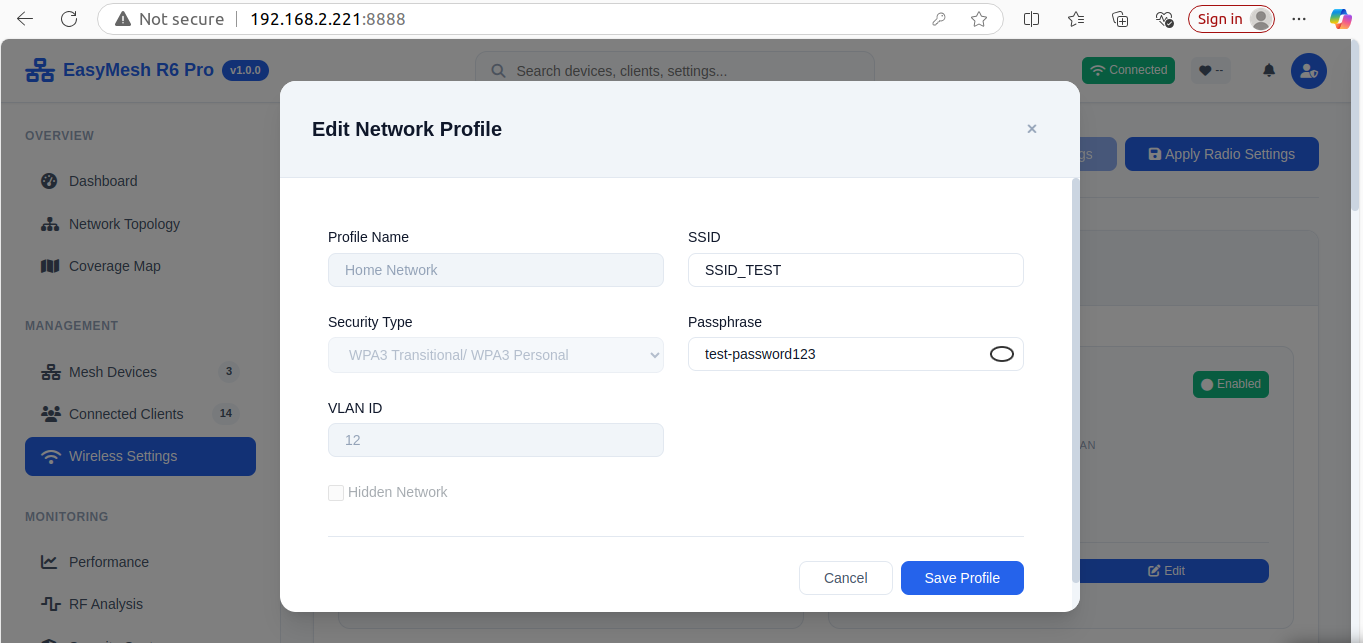The height and width of the screenshot is (643, 1363).
Task: Click the Performance chart icon
Action: 50,562
